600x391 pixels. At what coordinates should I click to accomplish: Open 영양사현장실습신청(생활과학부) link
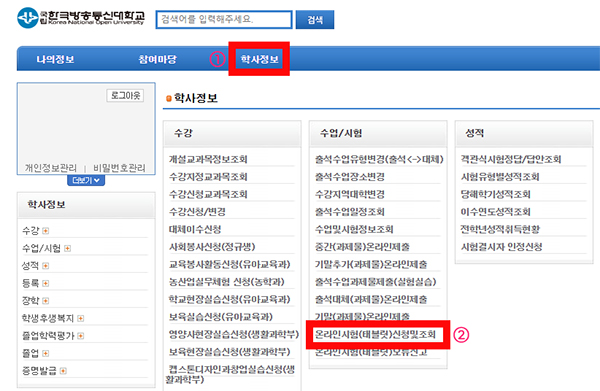tap(234, 334)
